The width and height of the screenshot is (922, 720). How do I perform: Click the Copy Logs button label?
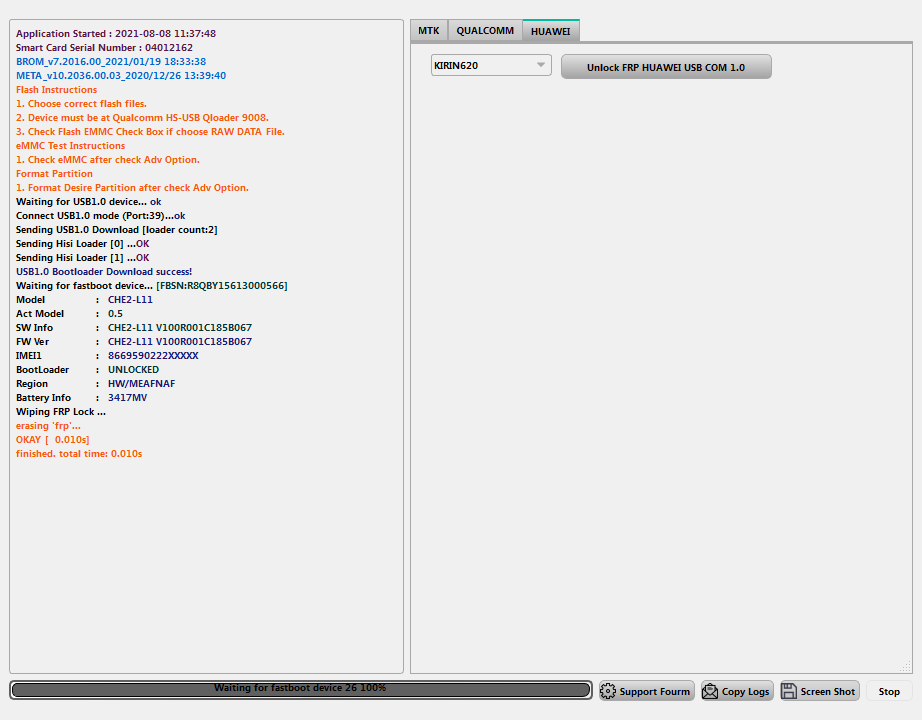point(745,692)
